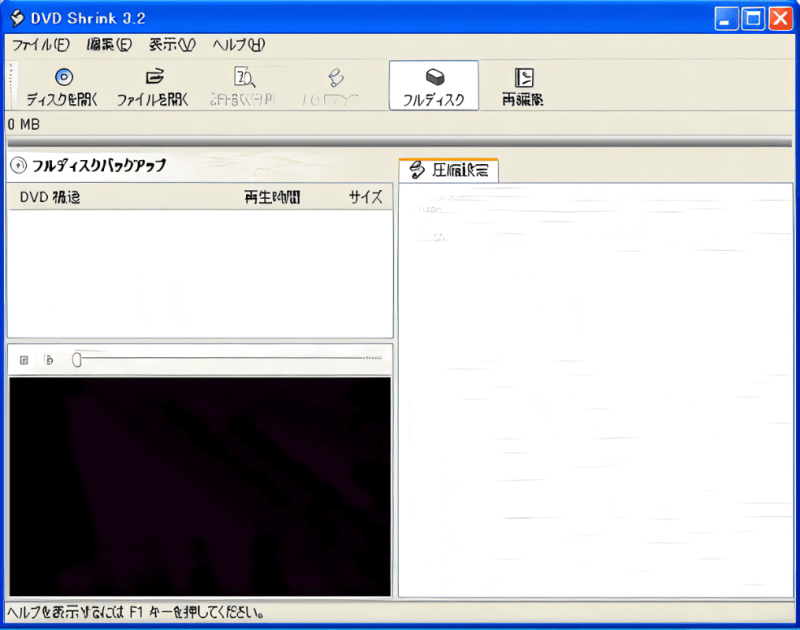Click the disc icon beside フルディスクバックアップ

pyautogui.click(x=18, y=165)
